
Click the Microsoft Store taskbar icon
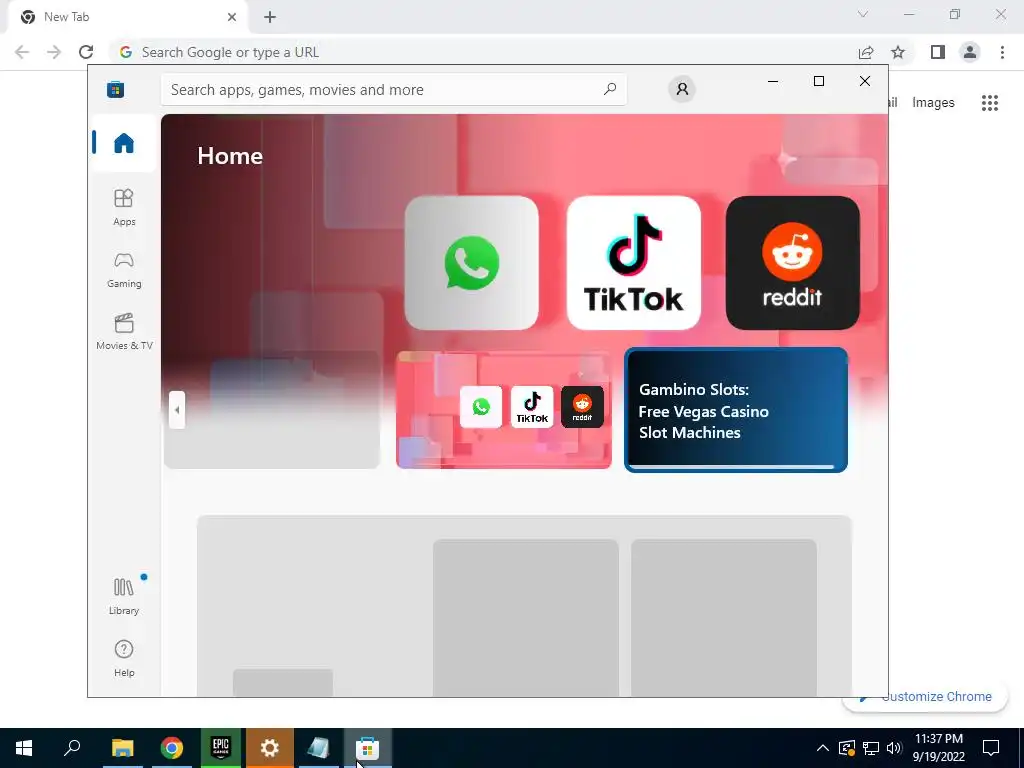click(x=368, y=748)
